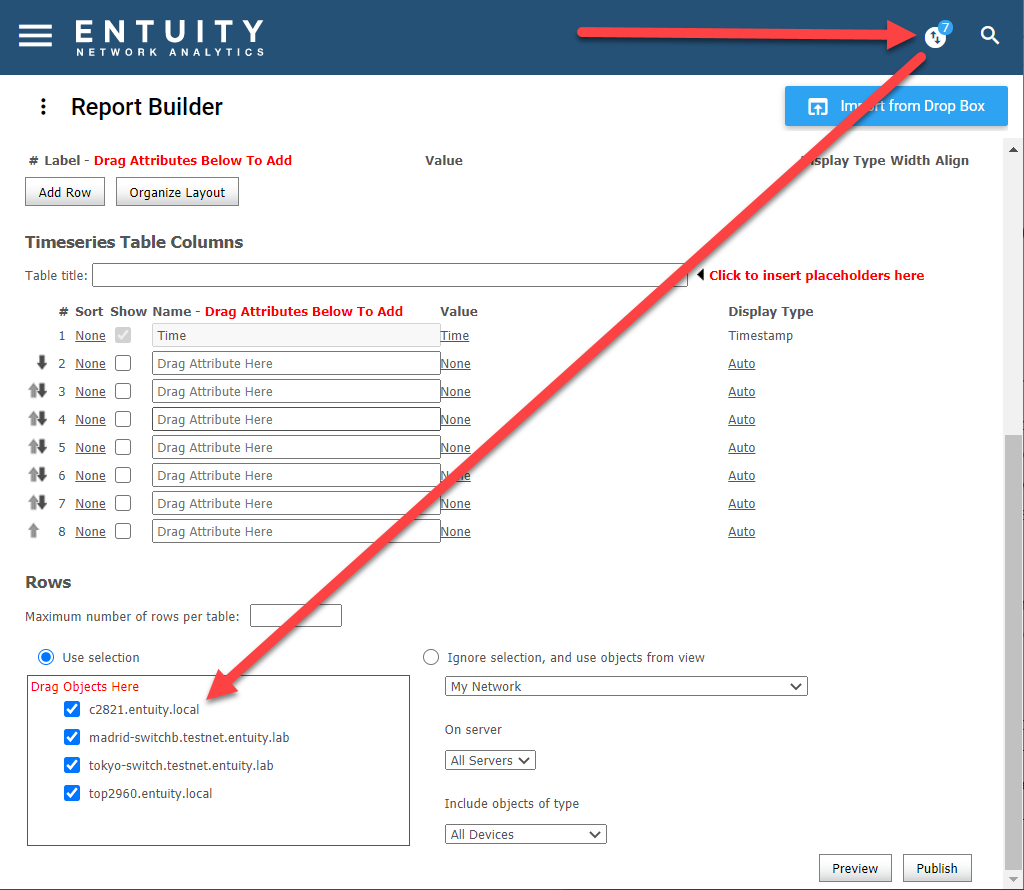This screenshot has width=1024, height=890.
Task: Open the search icon in the top bar
Action: click(x=989, y=35)
